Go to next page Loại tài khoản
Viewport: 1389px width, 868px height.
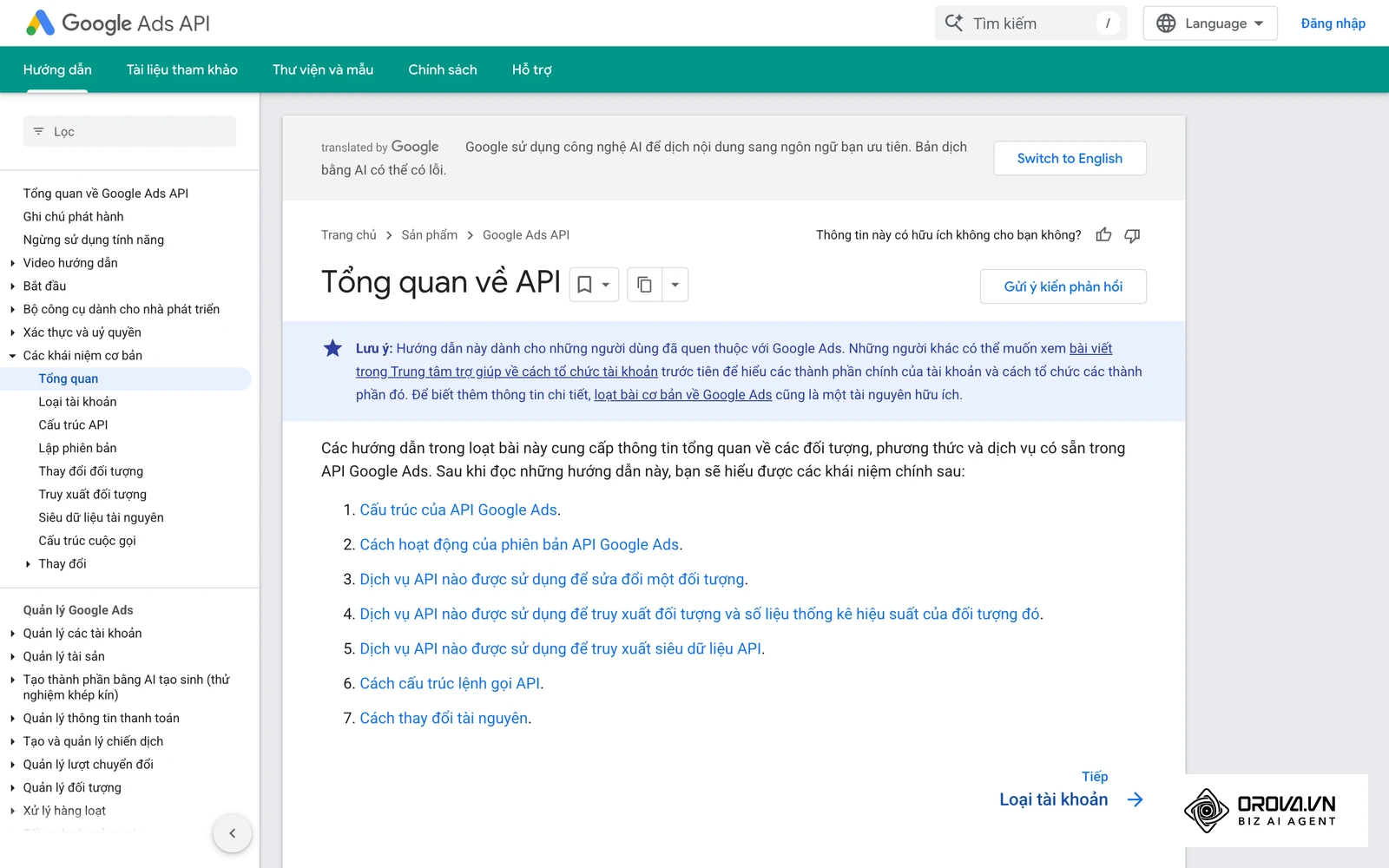(x=1053, y=799)
